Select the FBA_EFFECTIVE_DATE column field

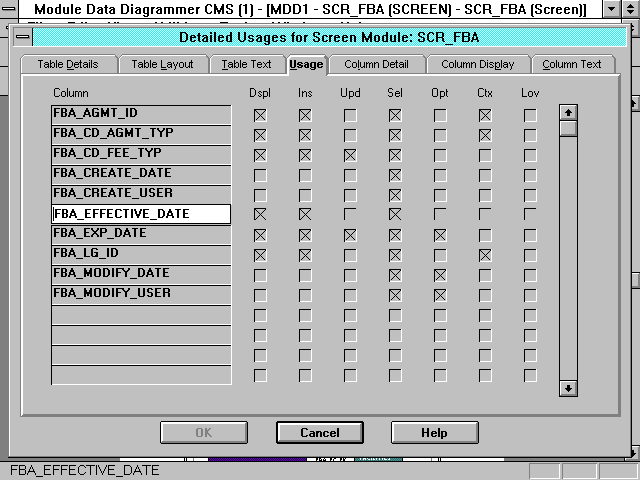(141, 214)
